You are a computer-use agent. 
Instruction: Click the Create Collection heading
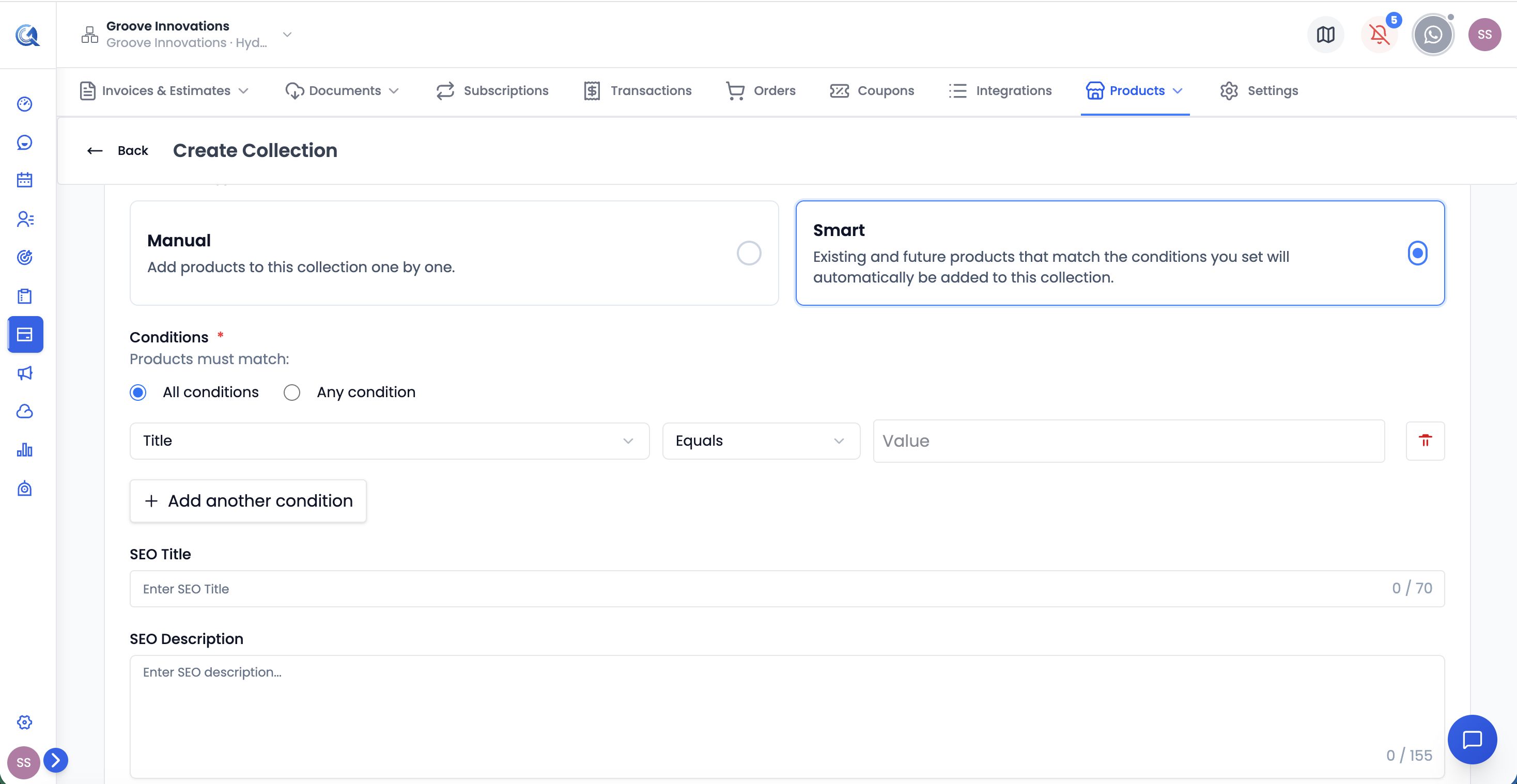255,151
